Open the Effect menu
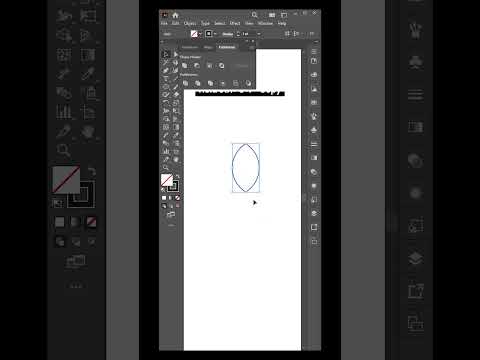 click(235, 23)
